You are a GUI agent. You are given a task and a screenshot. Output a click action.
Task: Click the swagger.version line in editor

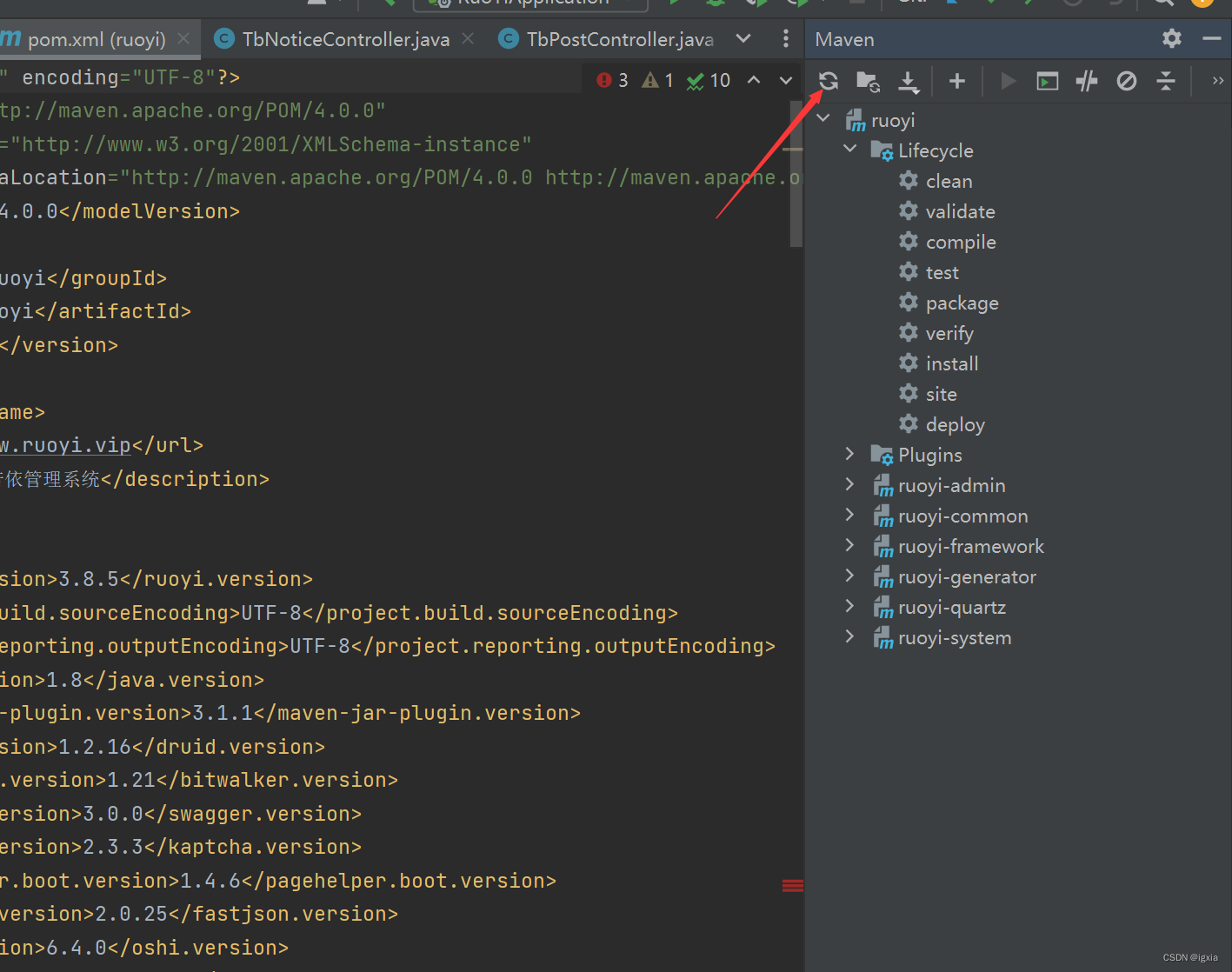tap(181, 814)
